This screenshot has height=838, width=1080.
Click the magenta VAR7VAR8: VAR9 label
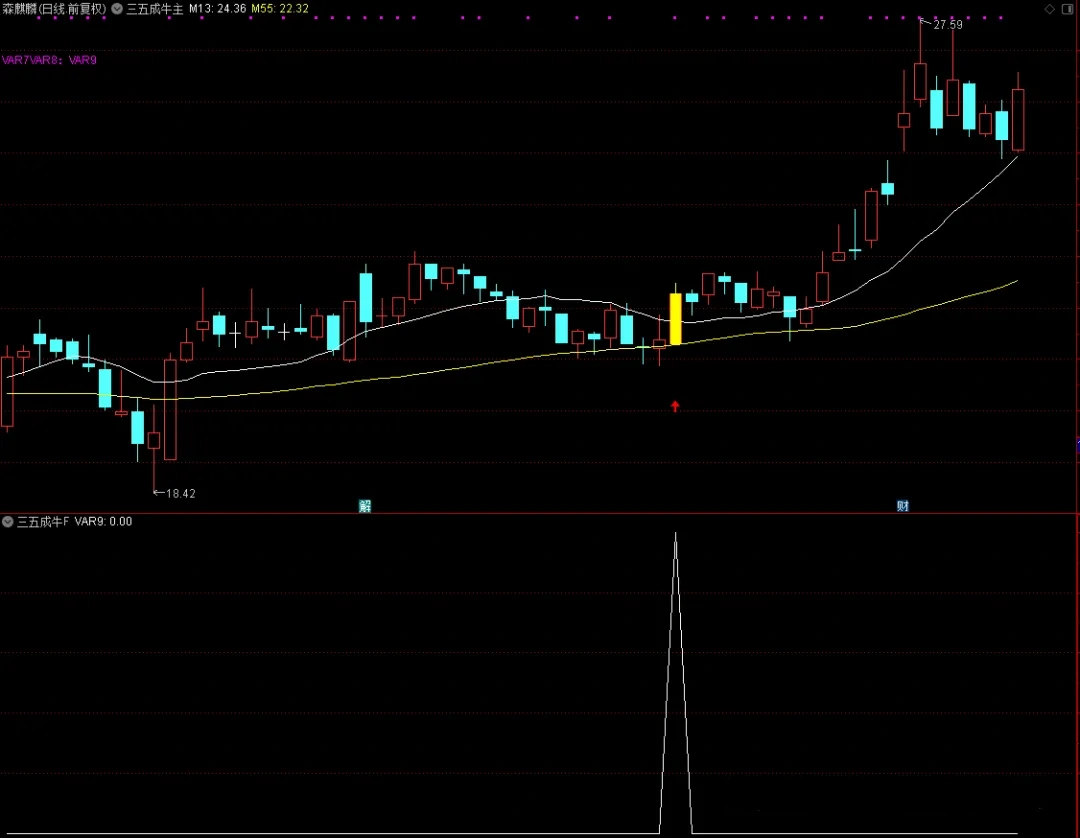(x=49, y=60)
